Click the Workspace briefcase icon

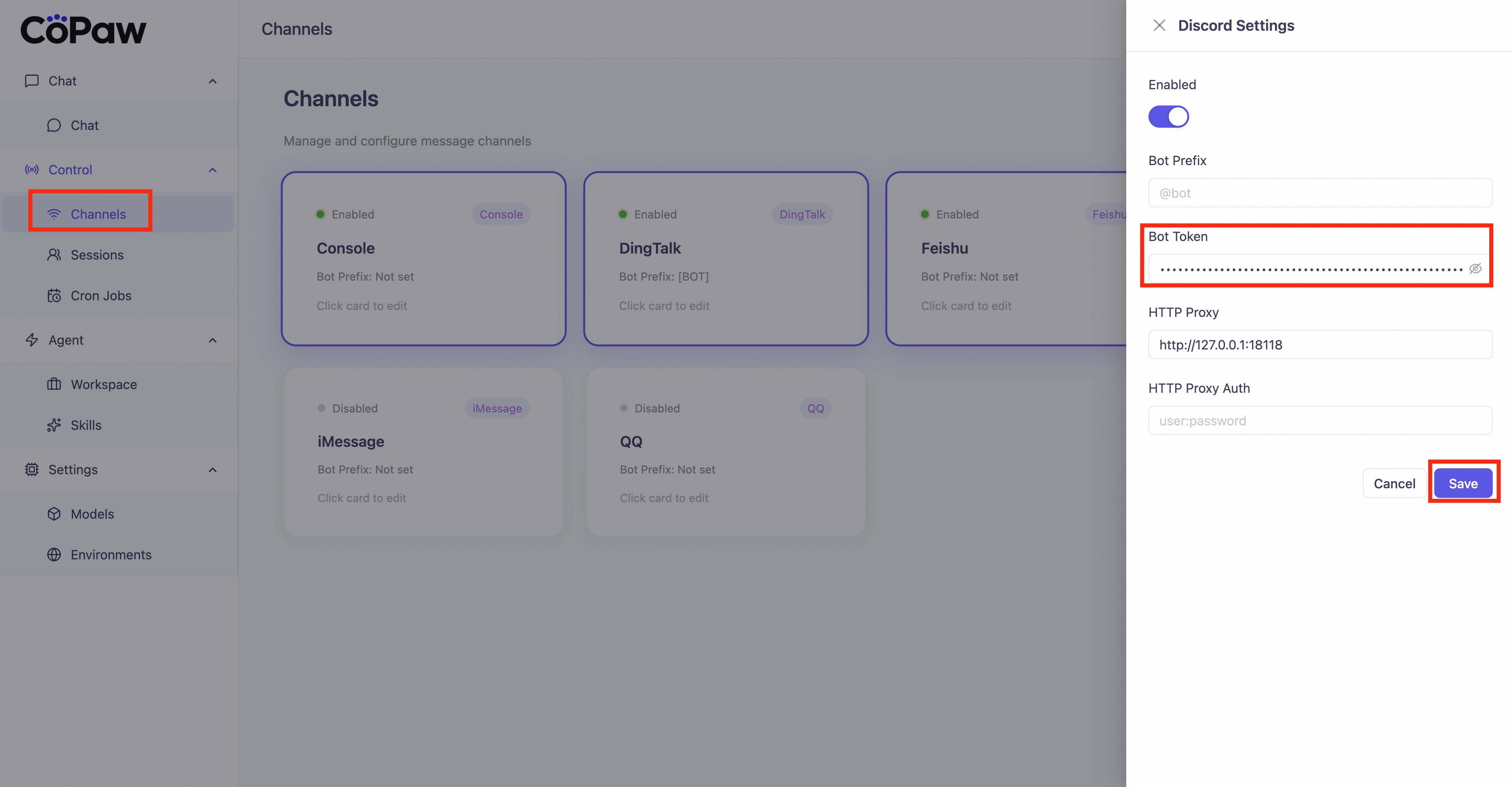coord(54,384)
